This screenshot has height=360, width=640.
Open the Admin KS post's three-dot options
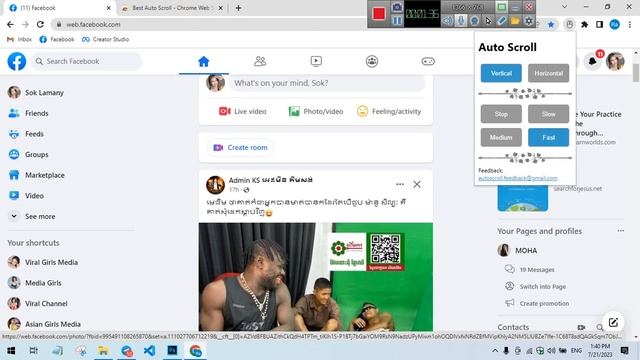[400, 184]
